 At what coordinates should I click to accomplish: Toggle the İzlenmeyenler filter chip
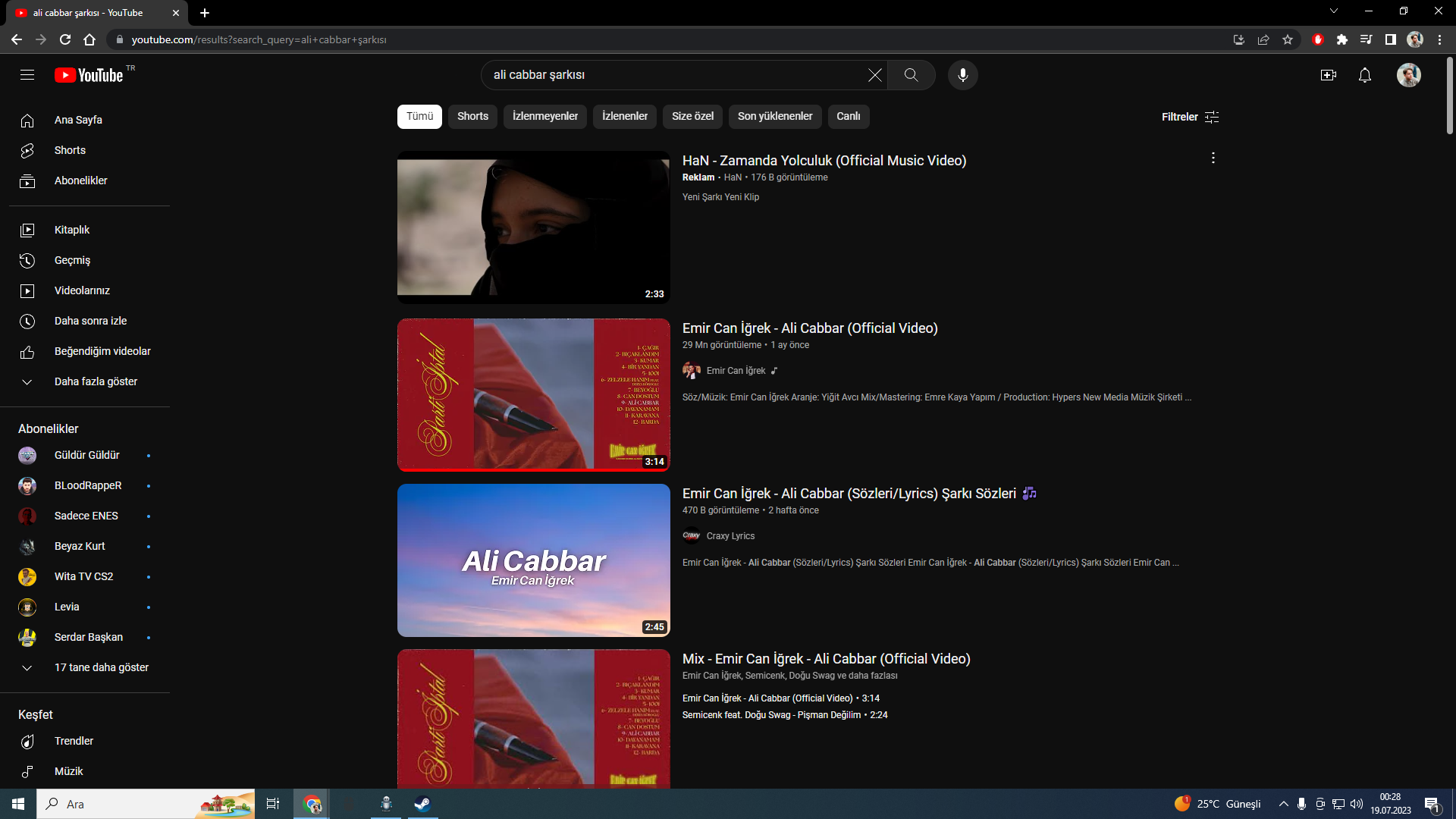[x=544, y=116]
